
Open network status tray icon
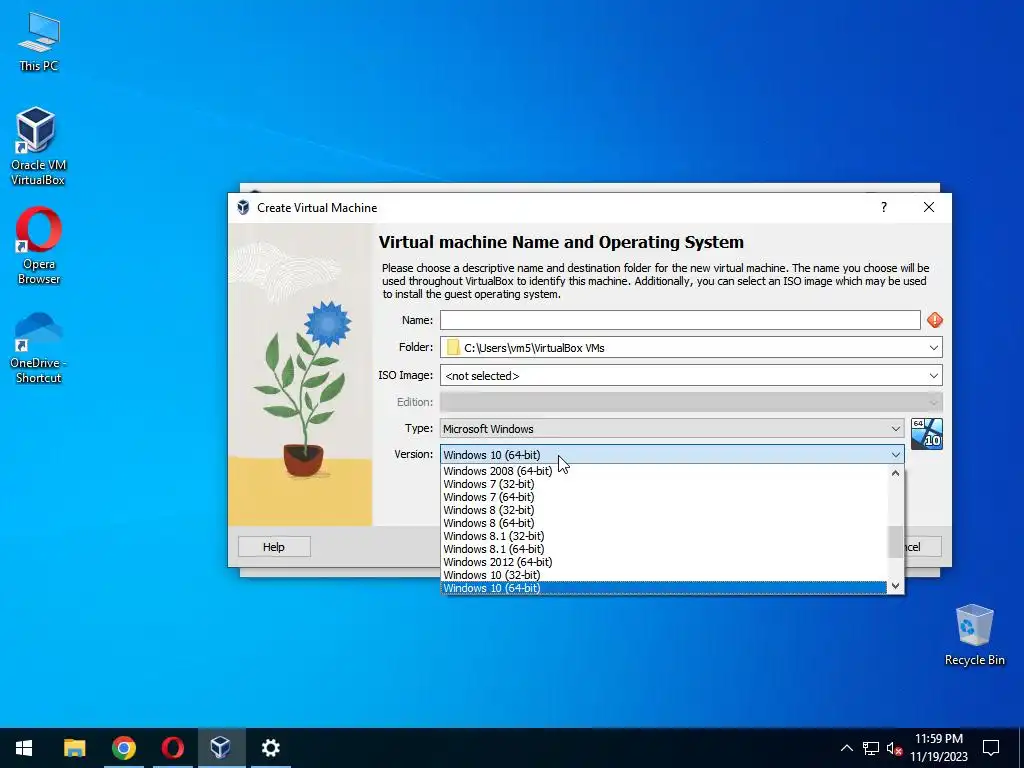(871, 748)
